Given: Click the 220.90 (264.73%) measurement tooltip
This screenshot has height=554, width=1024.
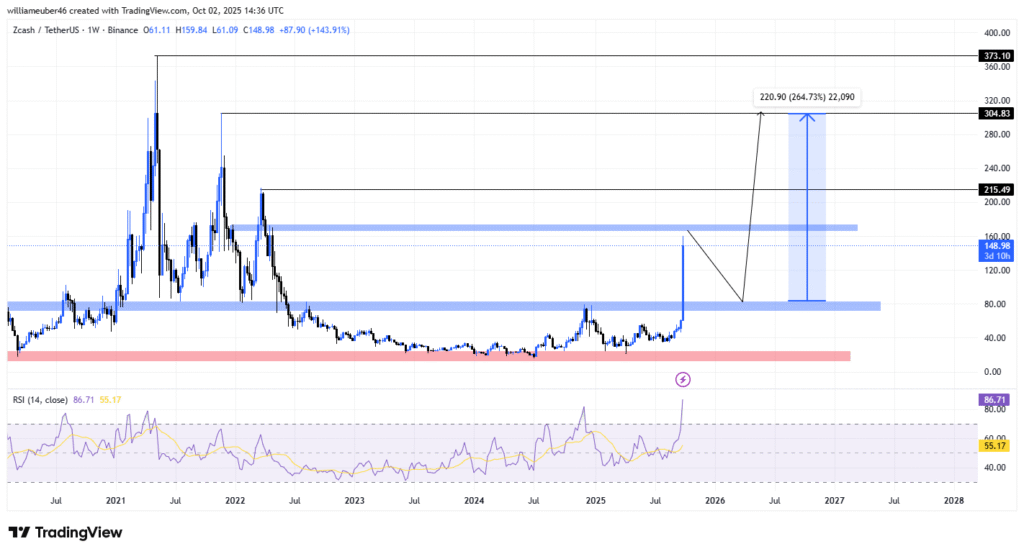Looking at the screenshot, I should click(x=805, y=97).
